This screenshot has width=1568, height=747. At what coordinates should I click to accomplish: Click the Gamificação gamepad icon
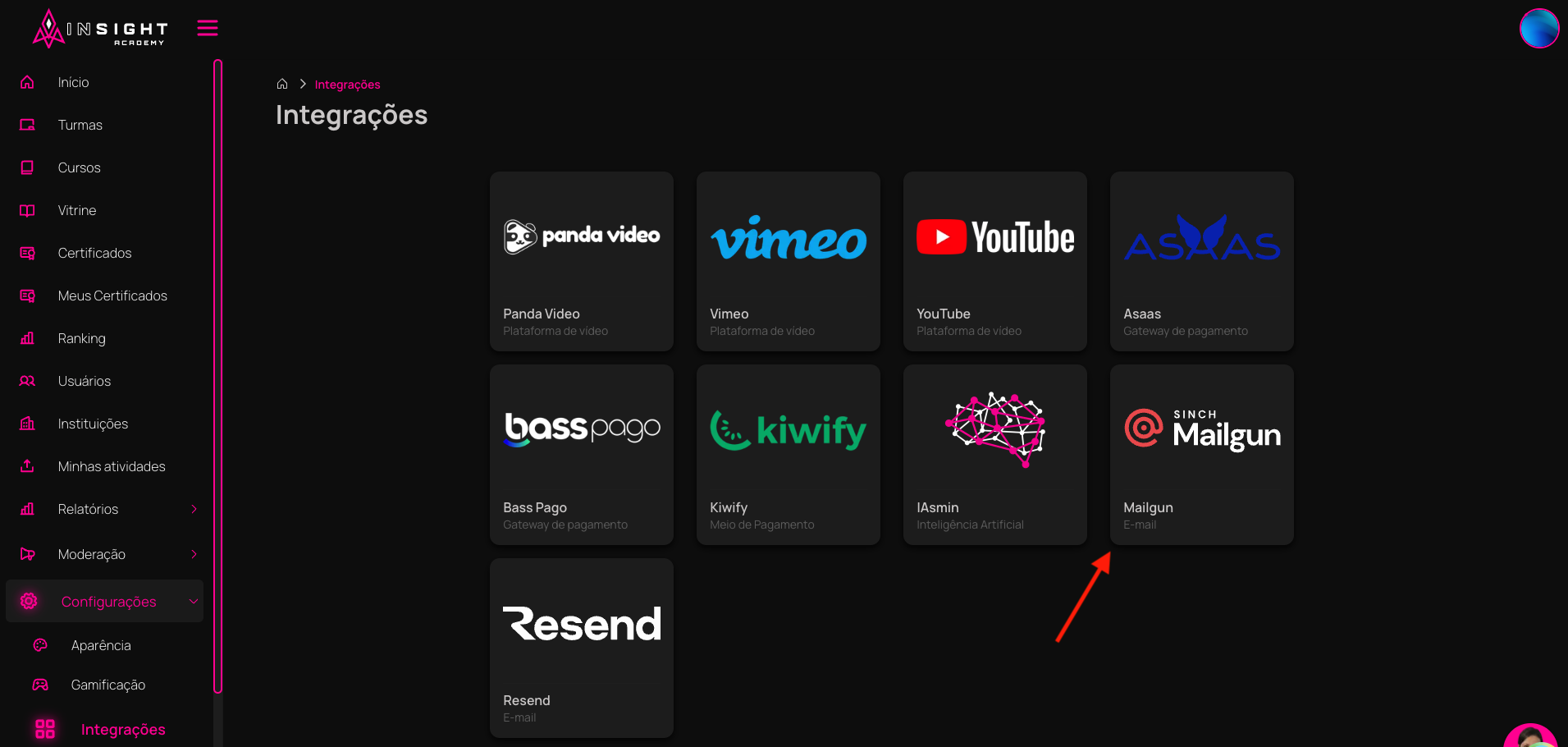[40, 685]
